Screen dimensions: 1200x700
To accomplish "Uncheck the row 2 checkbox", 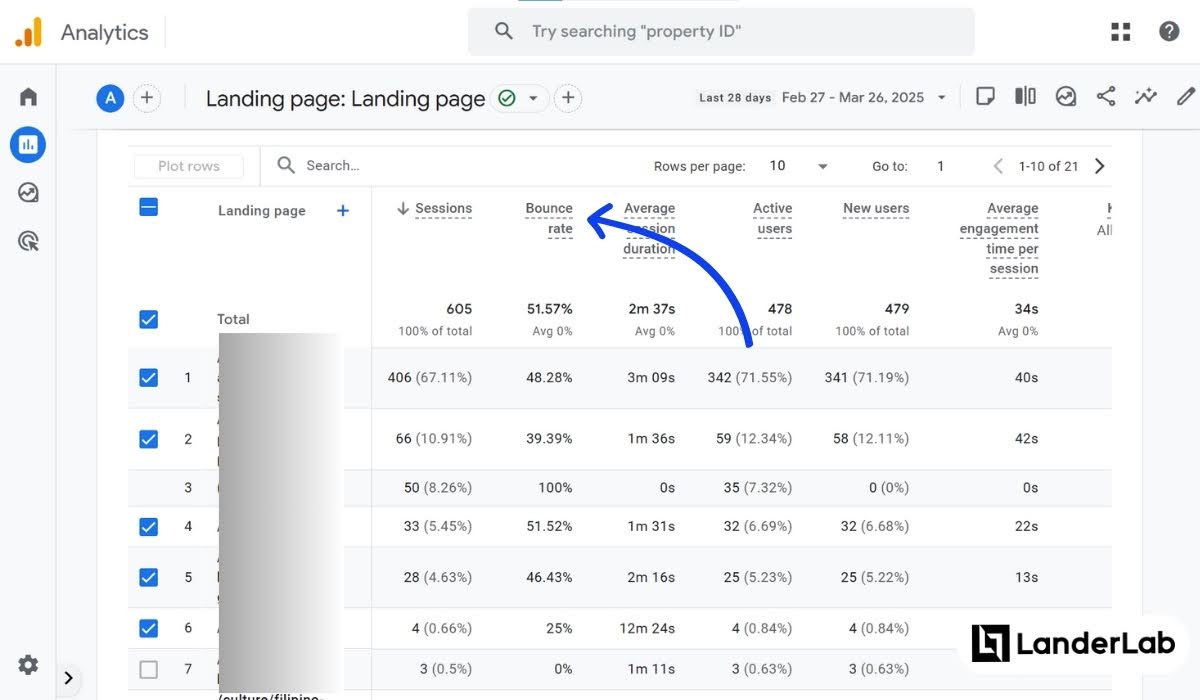I will (x=148, y=438).
